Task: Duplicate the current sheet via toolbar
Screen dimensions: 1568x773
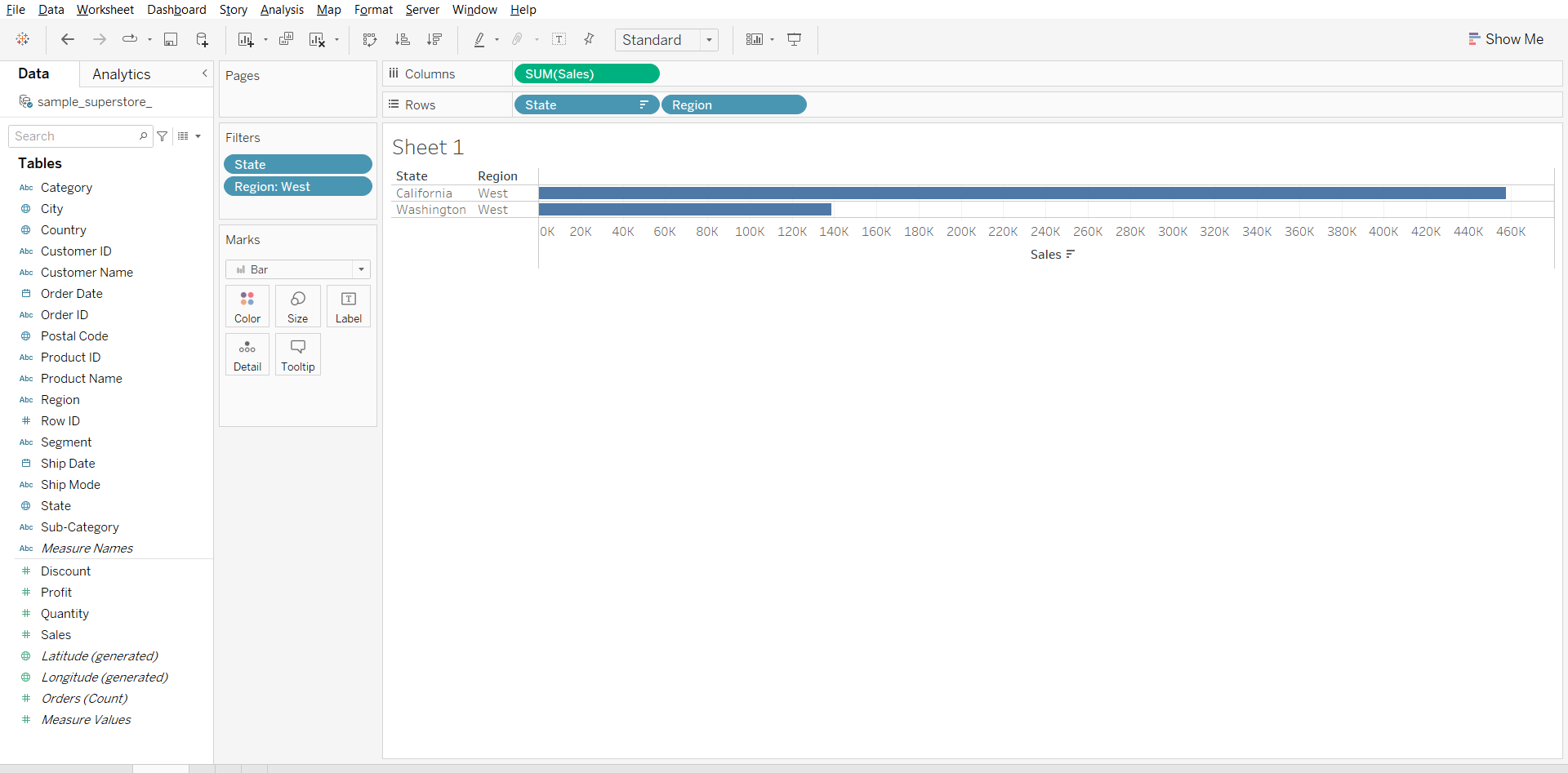Action: [x=286, y=39]
